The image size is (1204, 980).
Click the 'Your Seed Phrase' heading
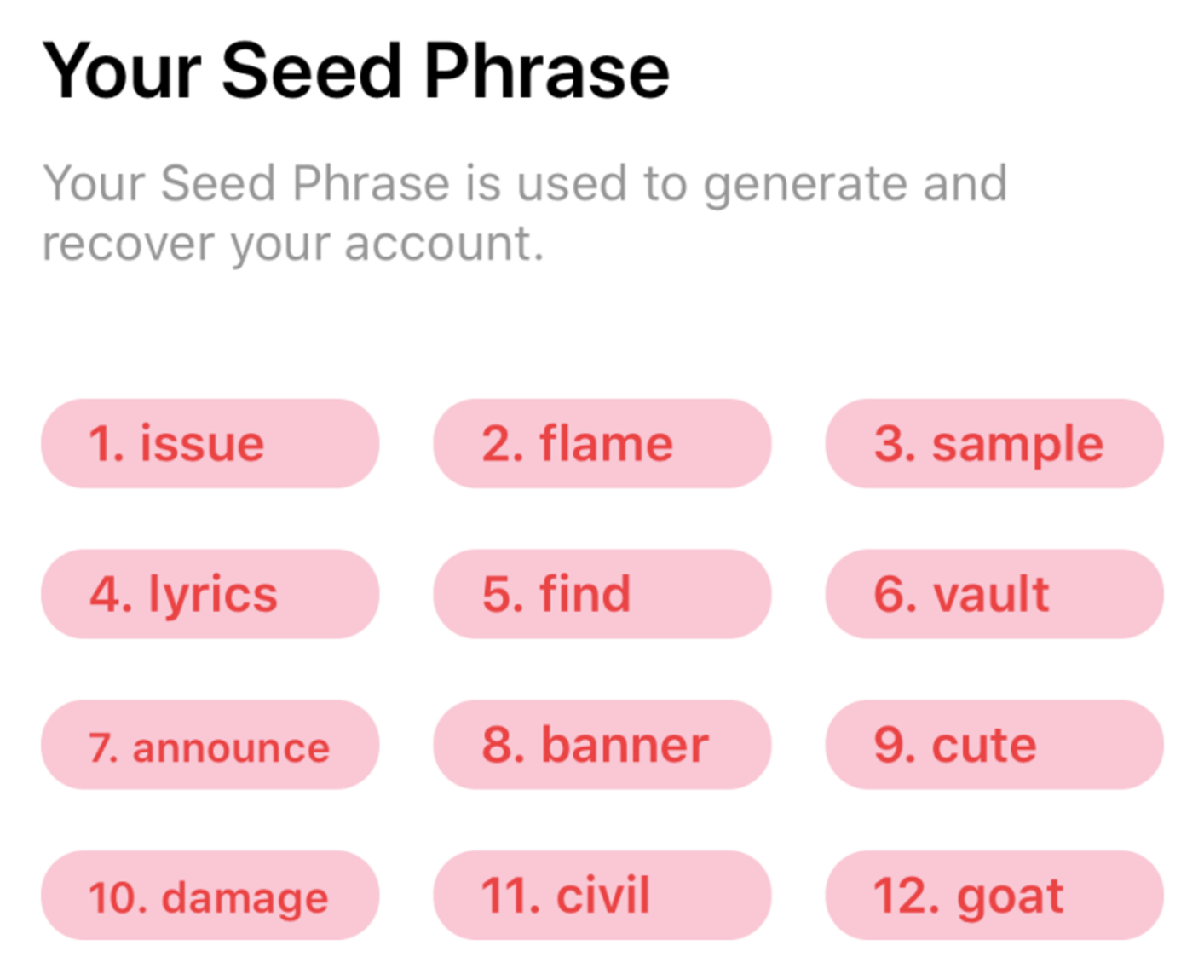click(x=356, y=71)
